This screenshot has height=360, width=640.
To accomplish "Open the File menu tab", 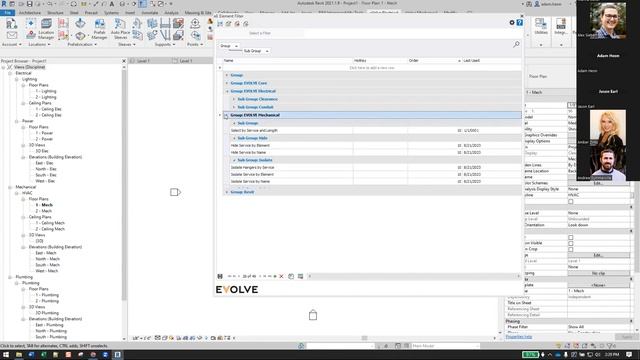I will [7, 13].
